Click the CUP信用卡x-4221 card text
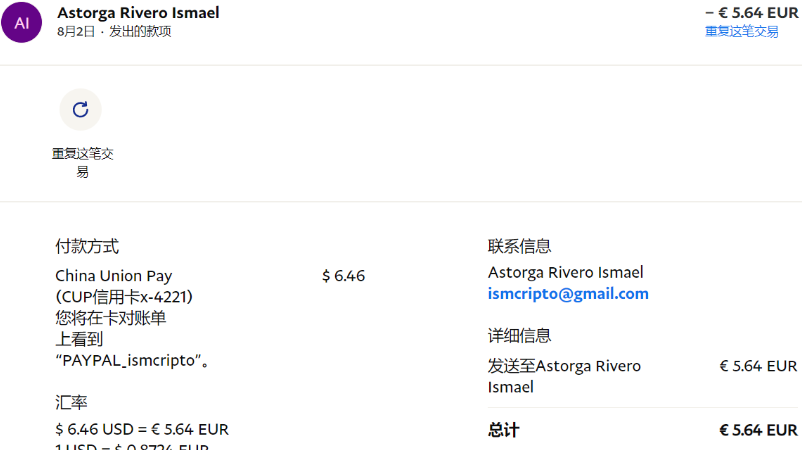Viewport: 802px width, 450px height. click(124, 297)
